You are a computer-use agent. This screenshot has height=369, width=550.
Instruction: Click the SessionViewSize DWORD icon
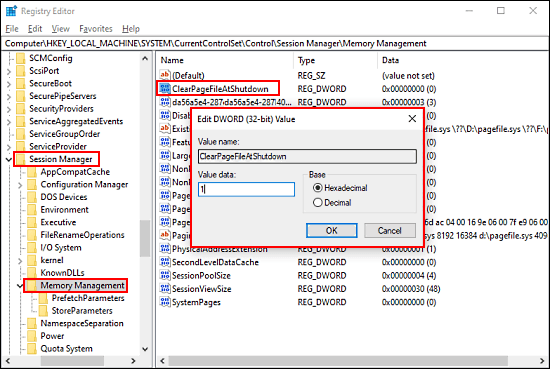click(165, 288)
